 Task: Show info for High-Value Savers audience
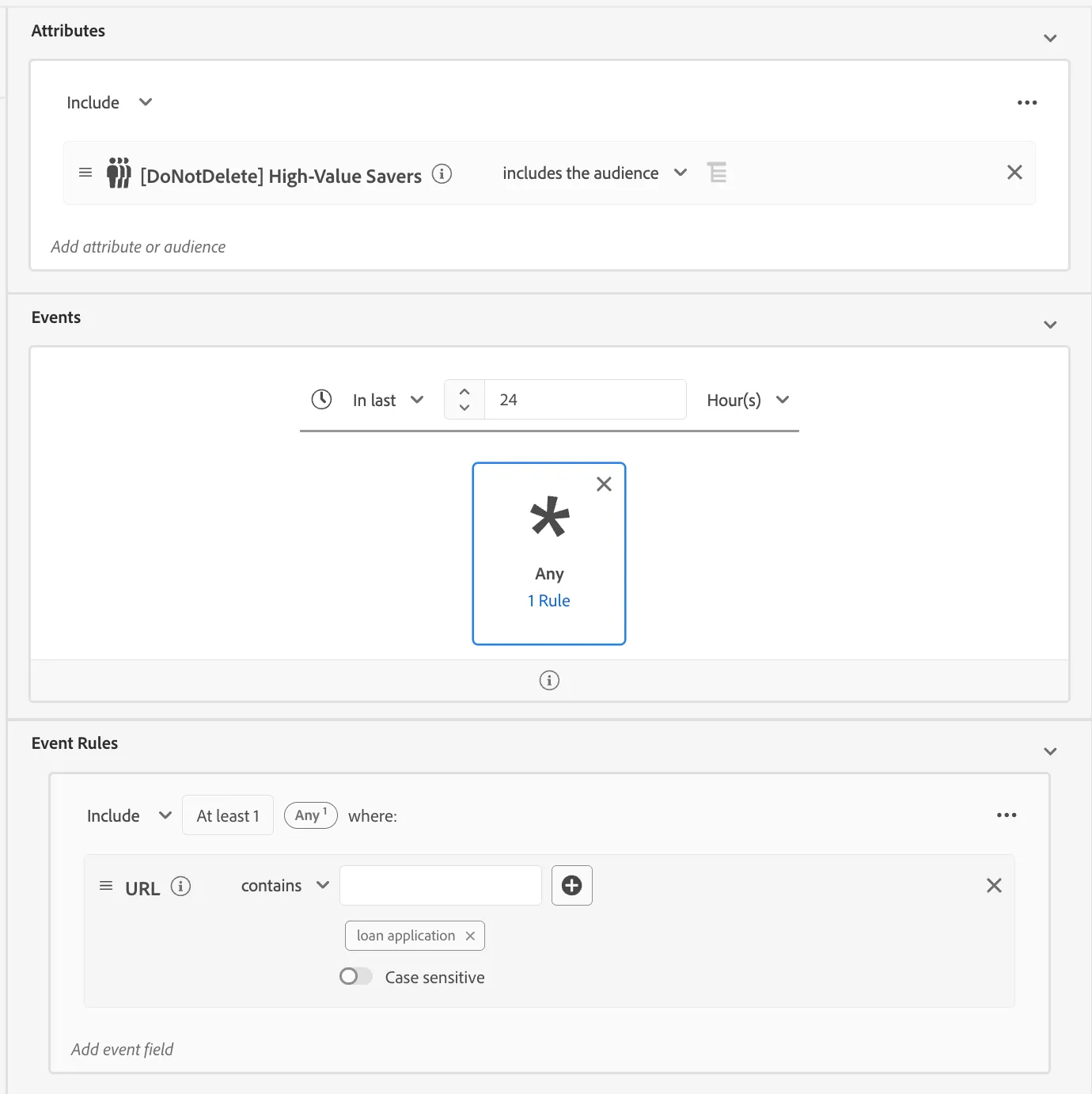tap(442, 173)
